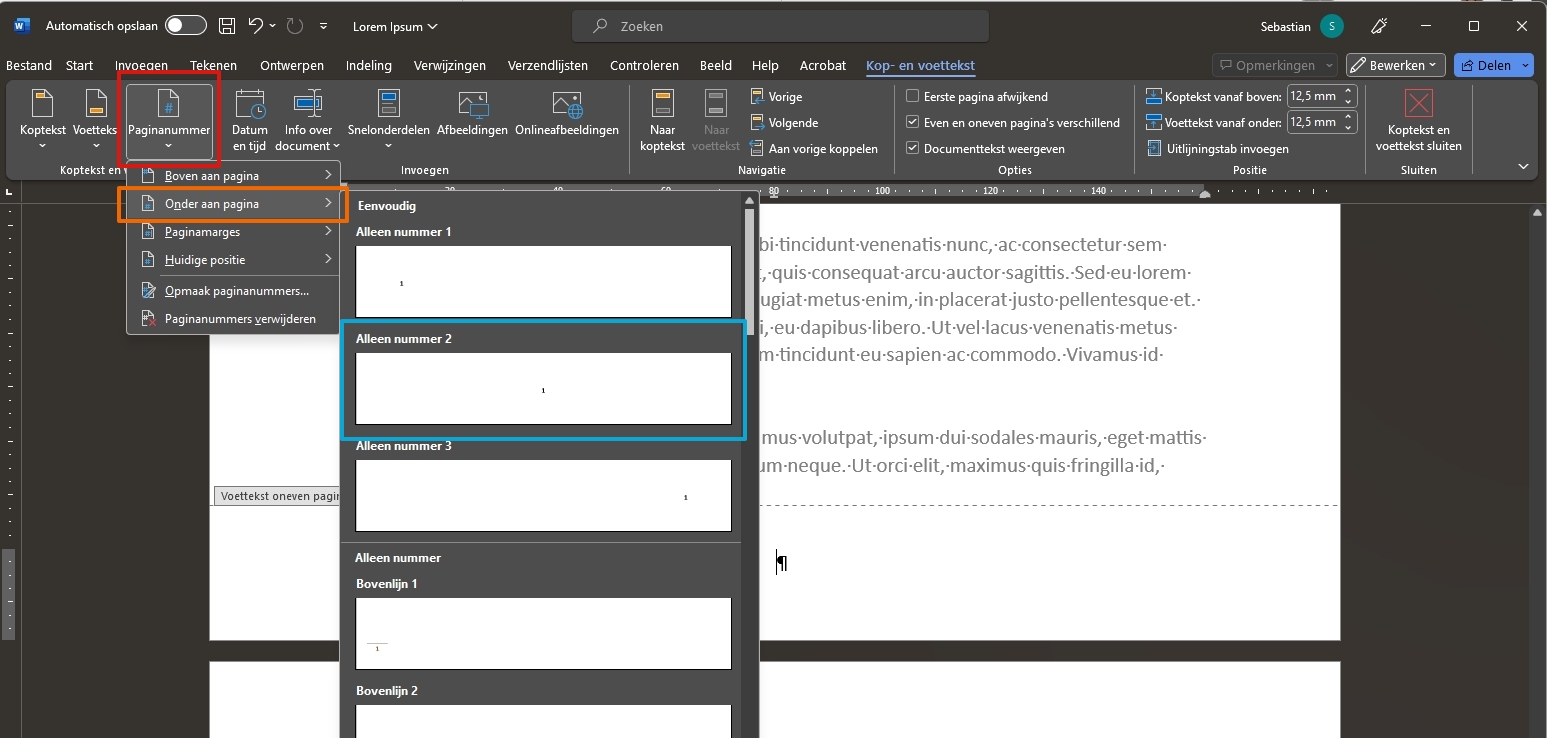Switch to the Controleren tab
The width and height of the screenshot is (1547, 738).
click(x=644, y=66)
